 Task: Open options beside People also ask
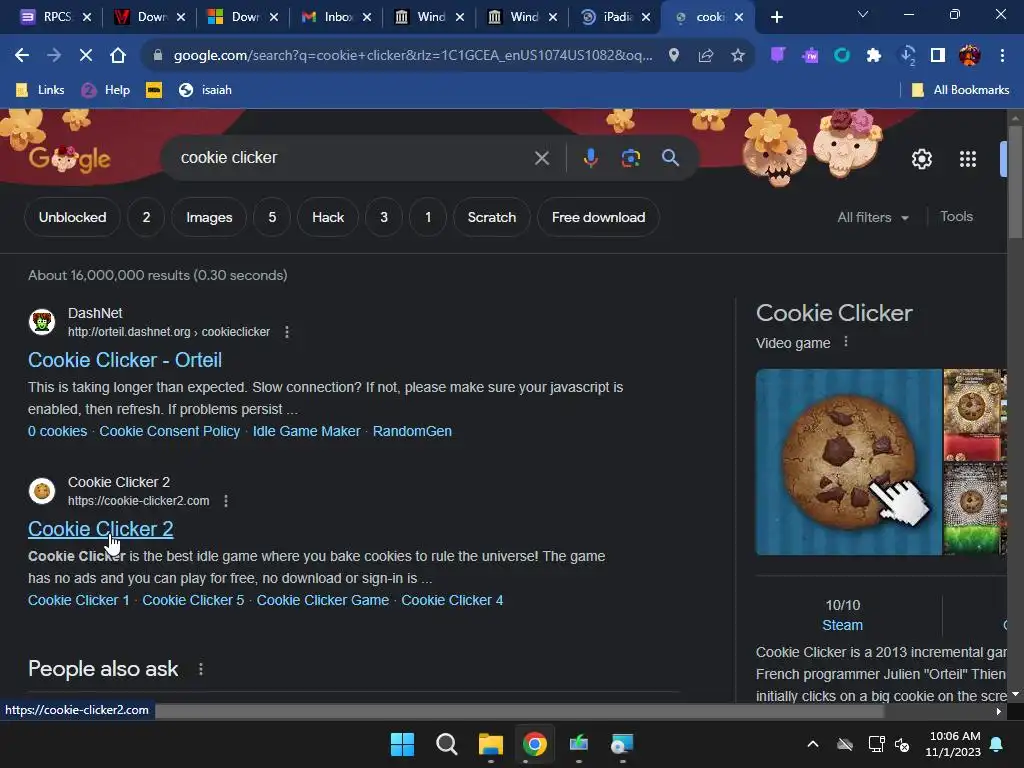click(x=200, y=669)
